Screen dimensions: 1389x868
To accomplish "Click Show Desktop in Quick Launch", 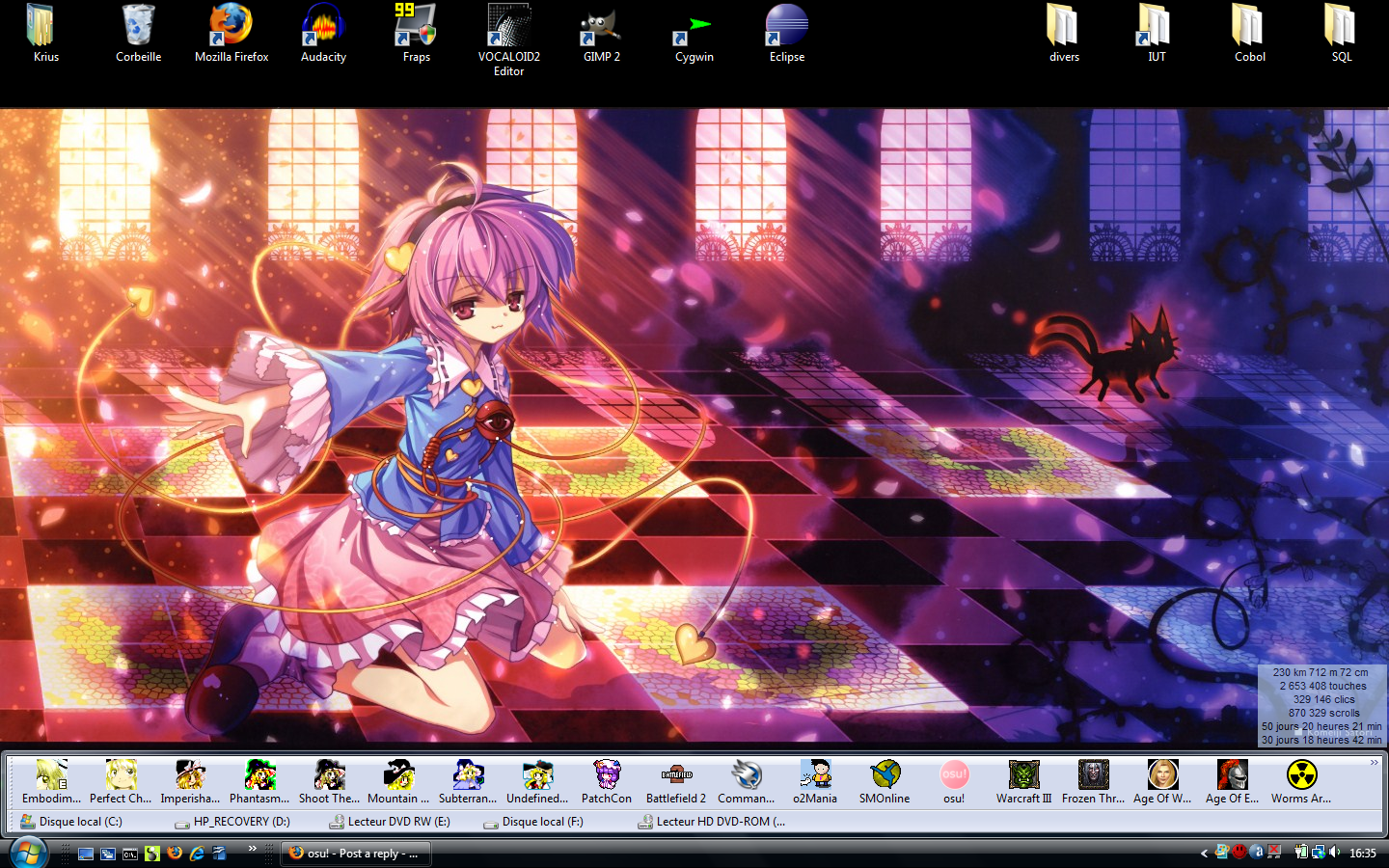I will point(86,854).
